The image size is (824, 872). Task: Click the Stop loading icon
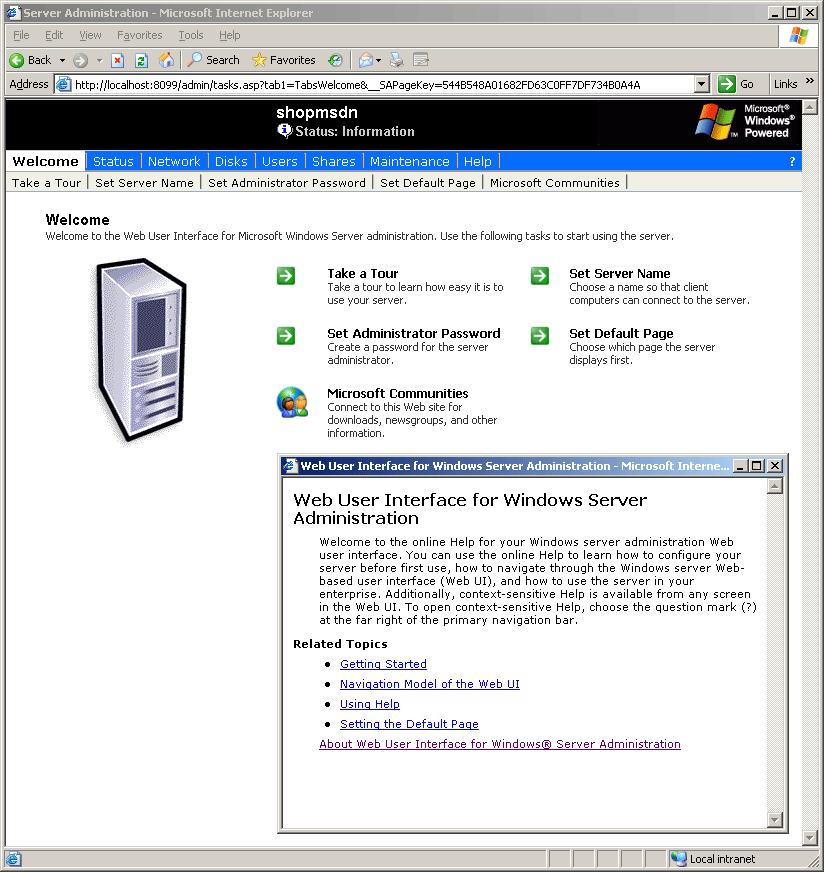[118, 60]
